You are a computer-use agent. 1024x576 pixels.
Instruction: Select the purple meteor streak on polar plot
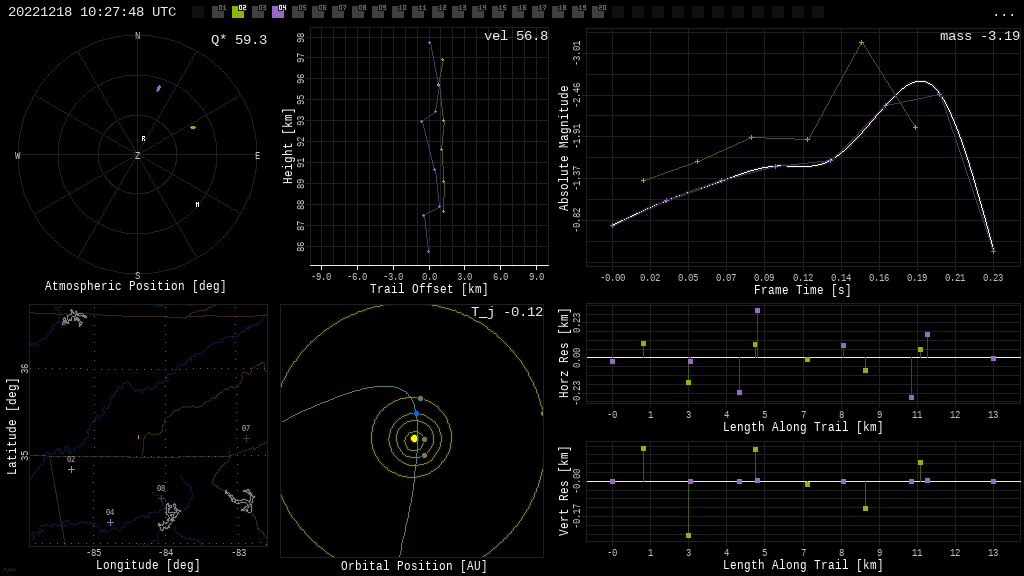pyautogui.click(x=158, y=89)
